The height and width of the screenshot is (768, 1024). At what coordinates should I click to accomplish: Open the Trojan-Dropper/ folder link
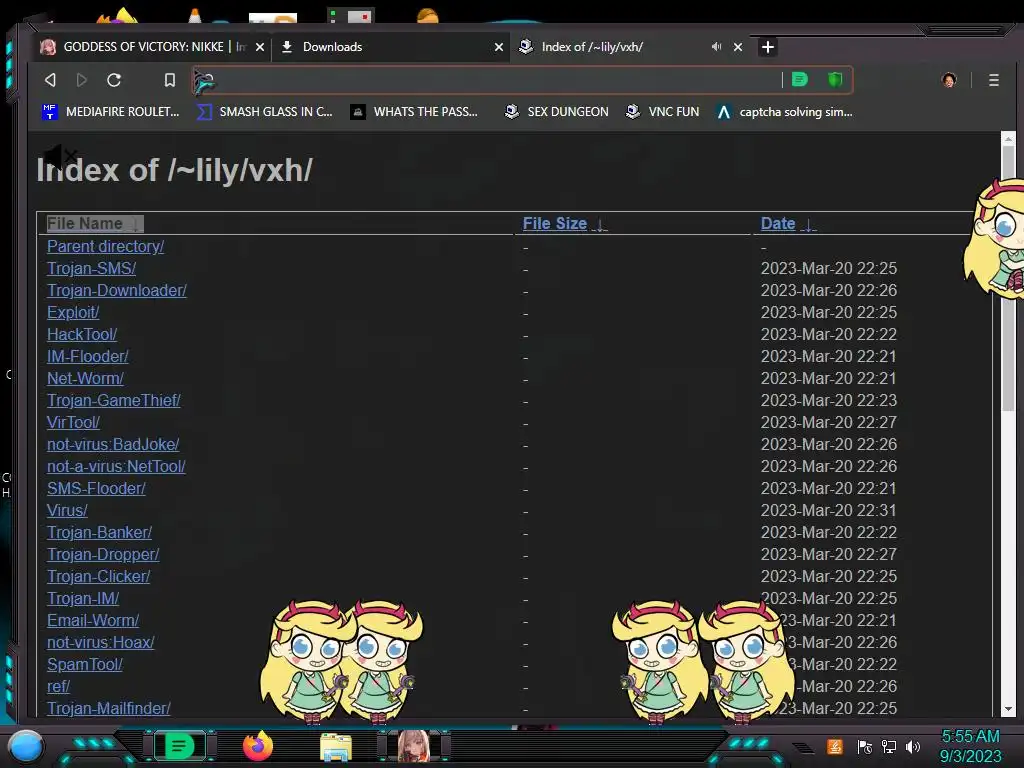[x=103, y=554]
